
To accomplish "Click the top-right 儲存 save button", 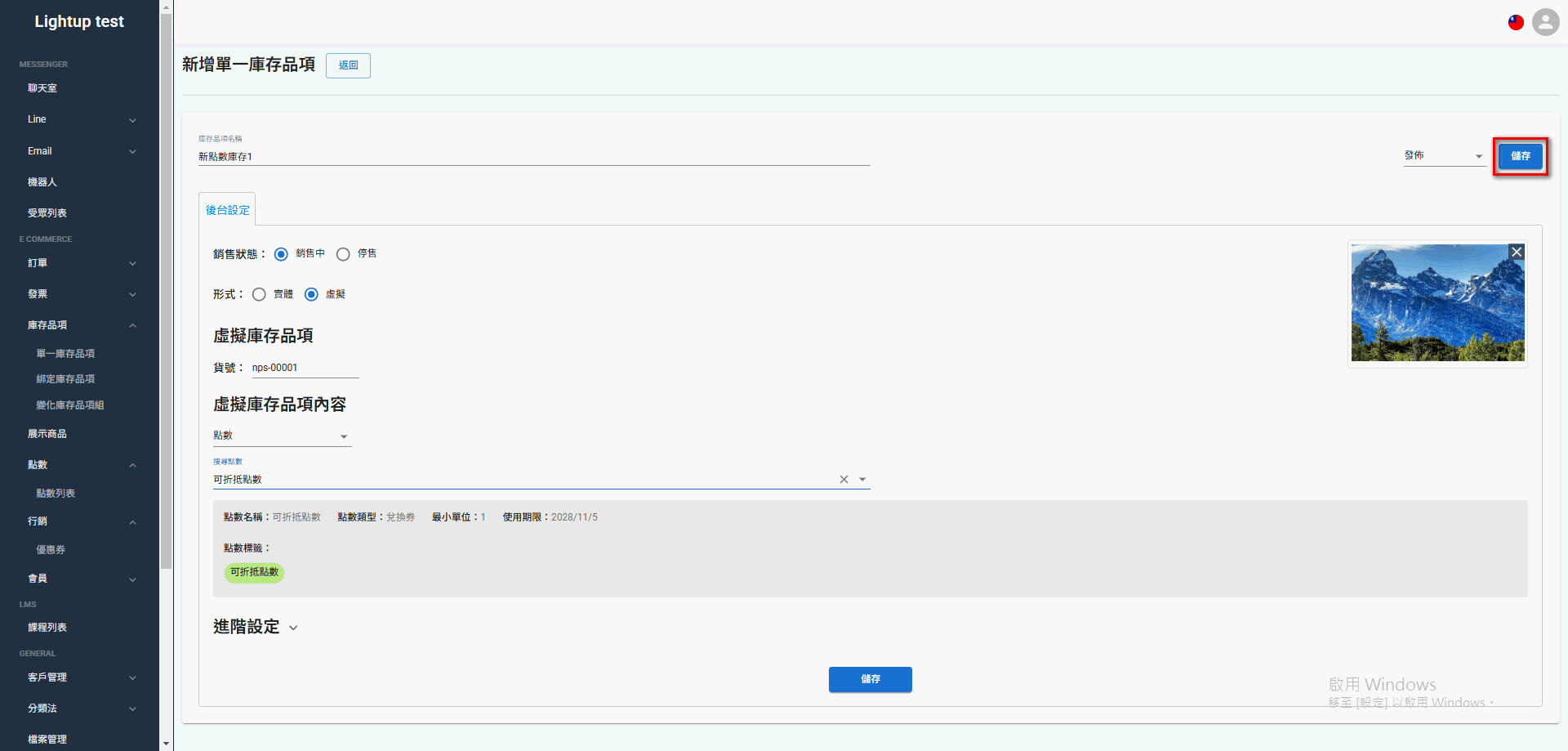I will pyautogui.click(x=1521, y=156).
